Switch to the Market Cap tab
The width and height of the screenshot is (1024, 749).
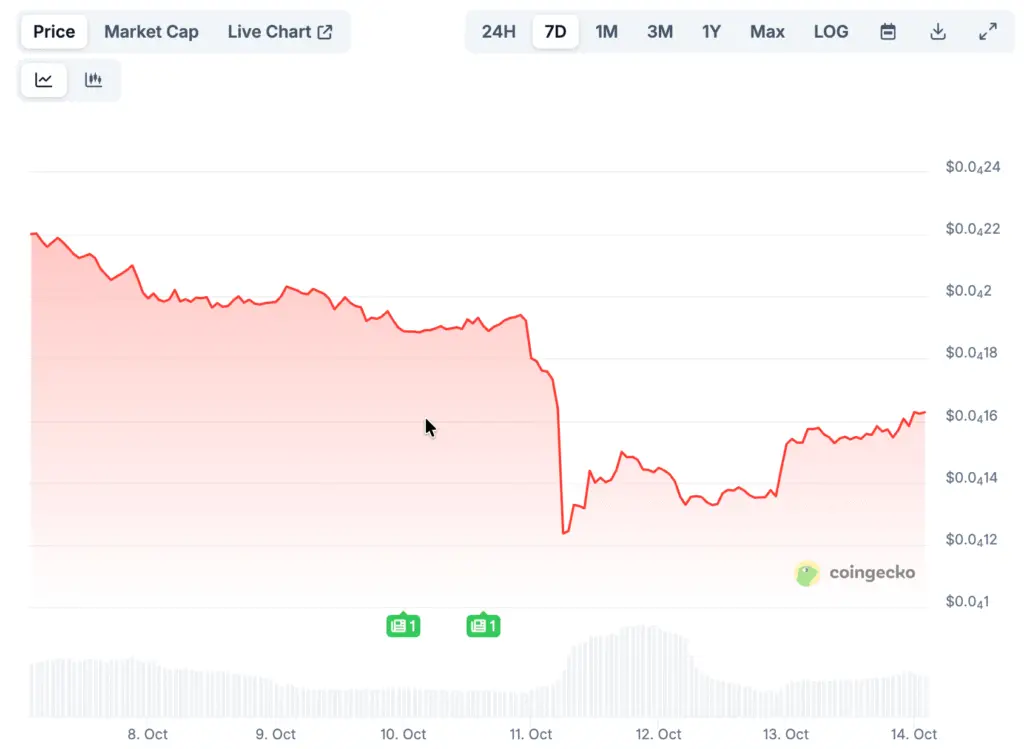tap(151, 31)
